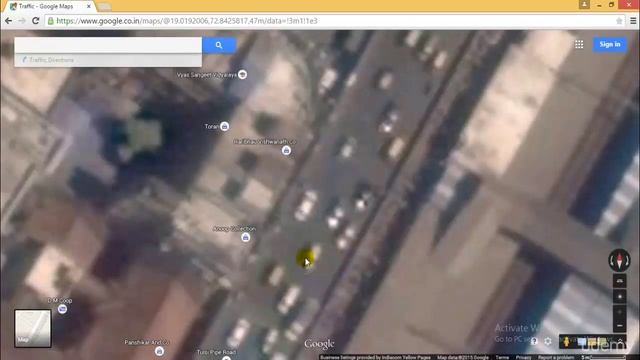Image resolution: width=640 pixels, height=360 pixels.
Task: Open the Haribhau Vishwanath Co marker
Action: (x=286, y=150)
